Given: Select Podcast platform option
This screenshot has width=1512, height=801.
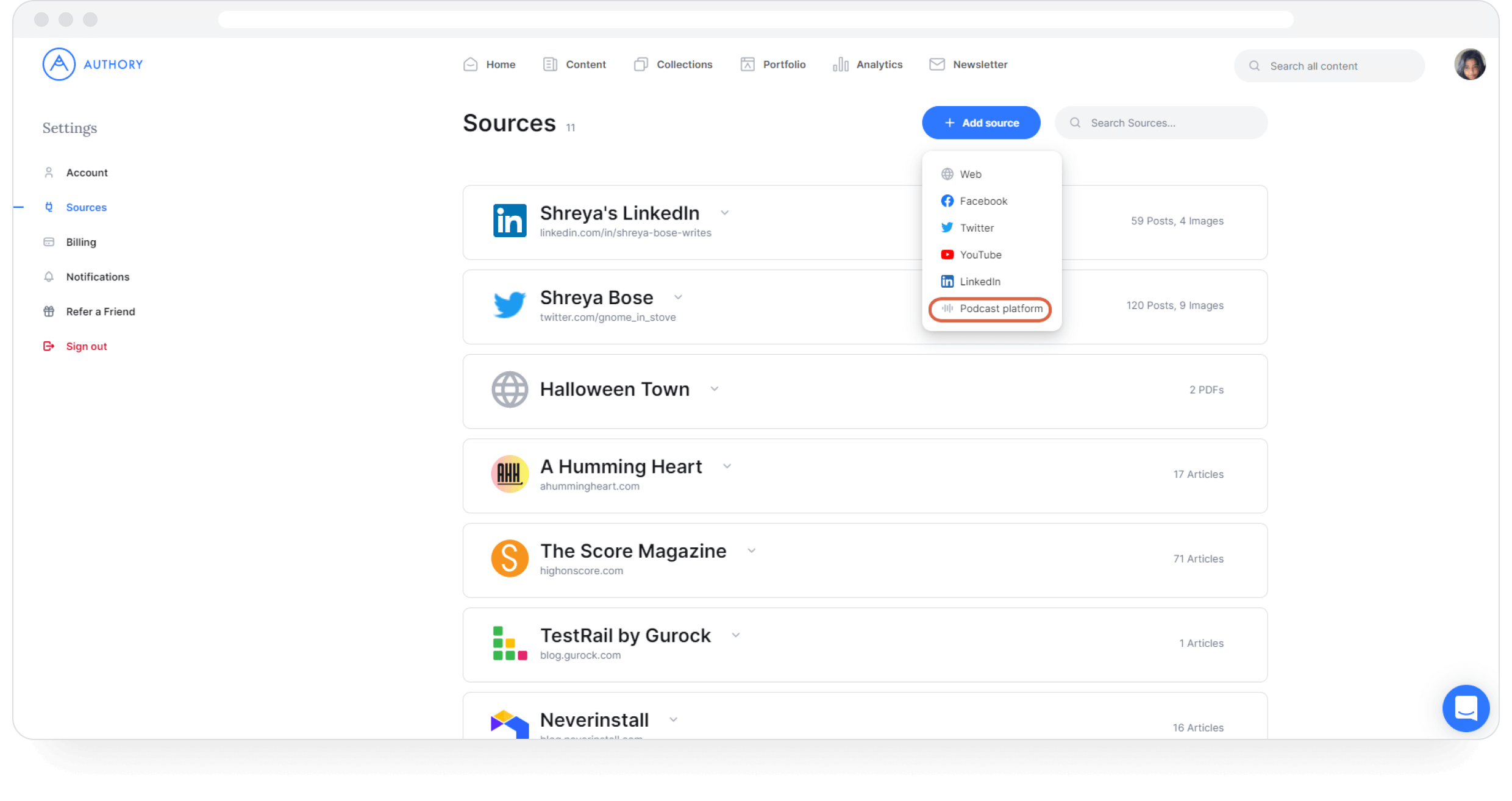Looking at the screenshot, I should tap(990, 309).
